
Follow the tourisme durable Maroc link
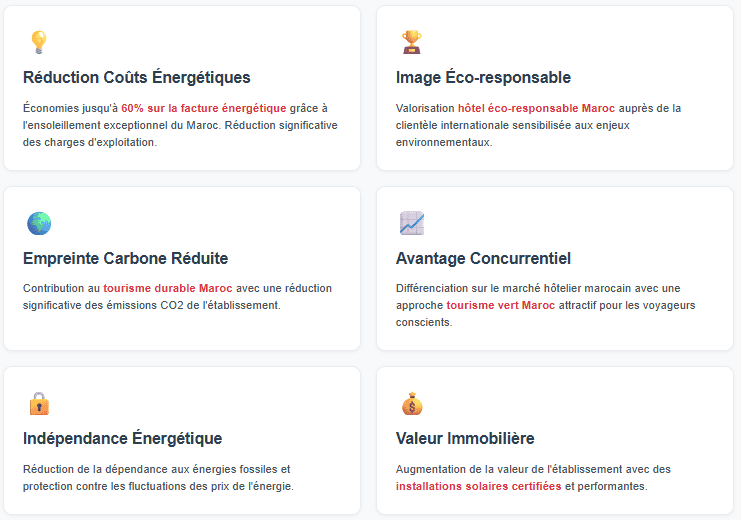(168, 288)
